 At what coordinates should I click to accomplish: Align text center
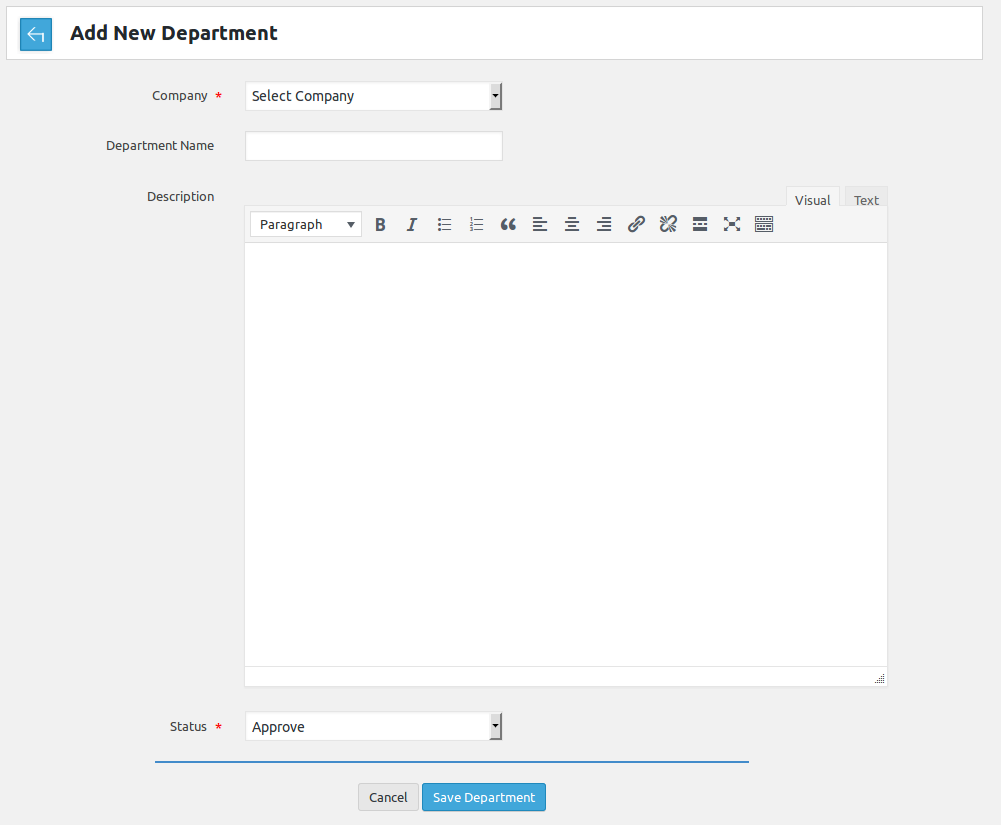(x=572, y=224)
